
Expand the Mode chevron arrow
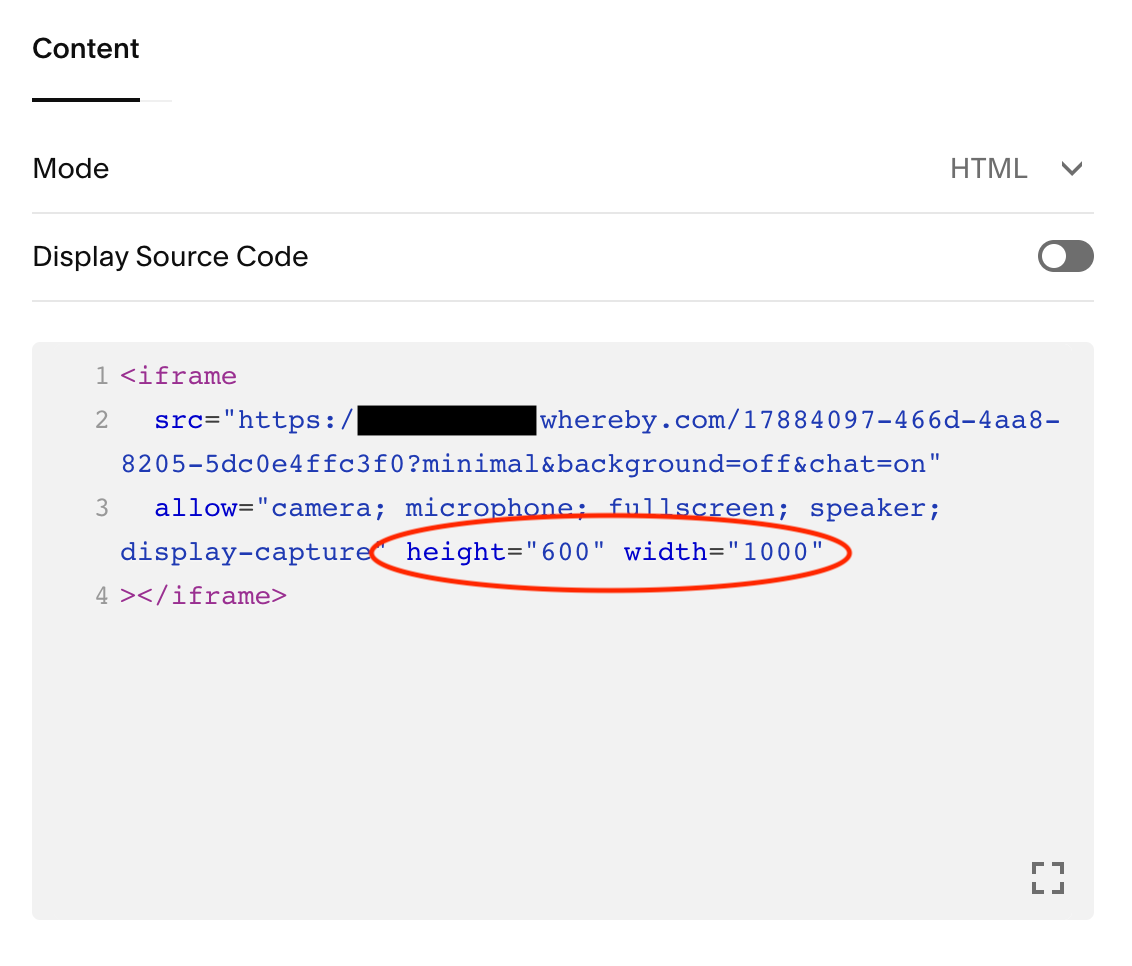1072,169
